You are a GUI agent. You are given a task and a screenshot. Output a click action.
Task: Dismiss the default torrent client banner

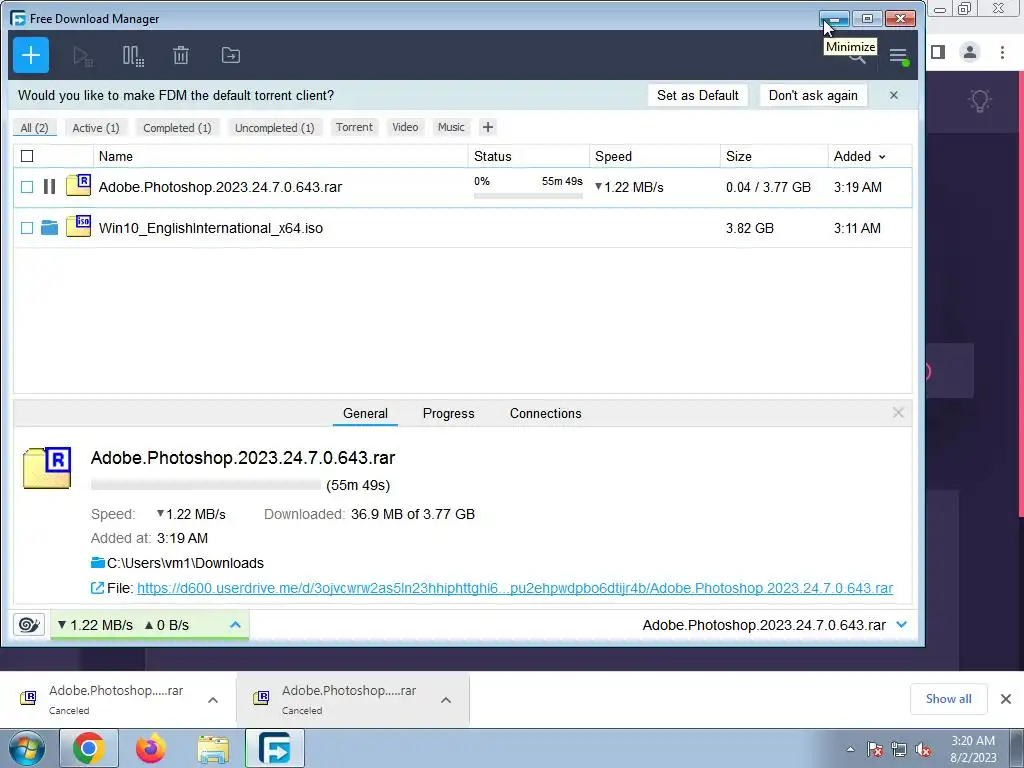point(894,95)
